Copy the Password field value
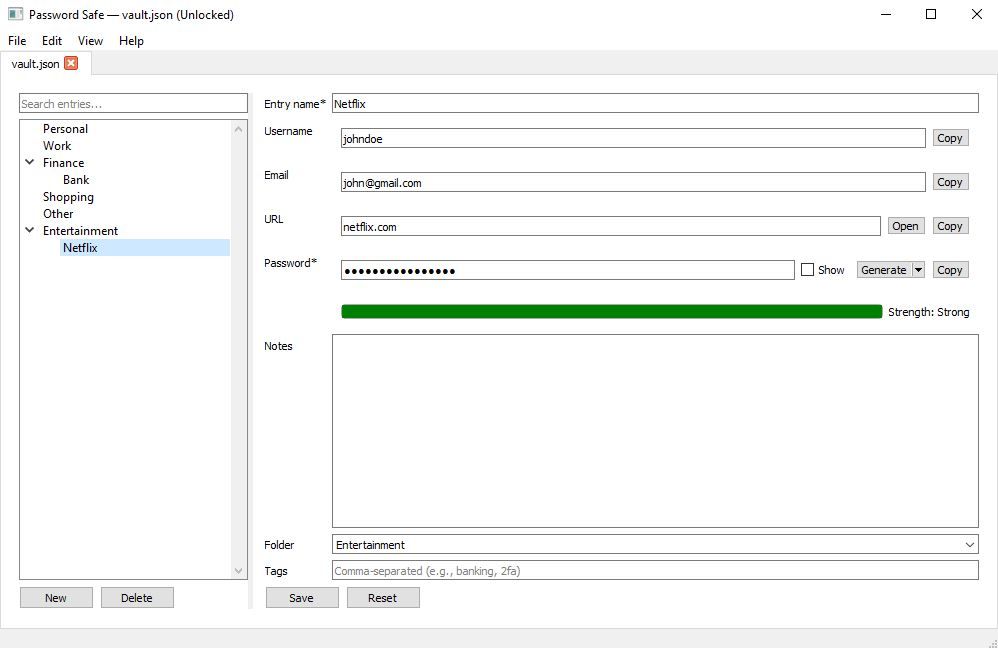Viewport: 998px width, 648px height. 949,269
